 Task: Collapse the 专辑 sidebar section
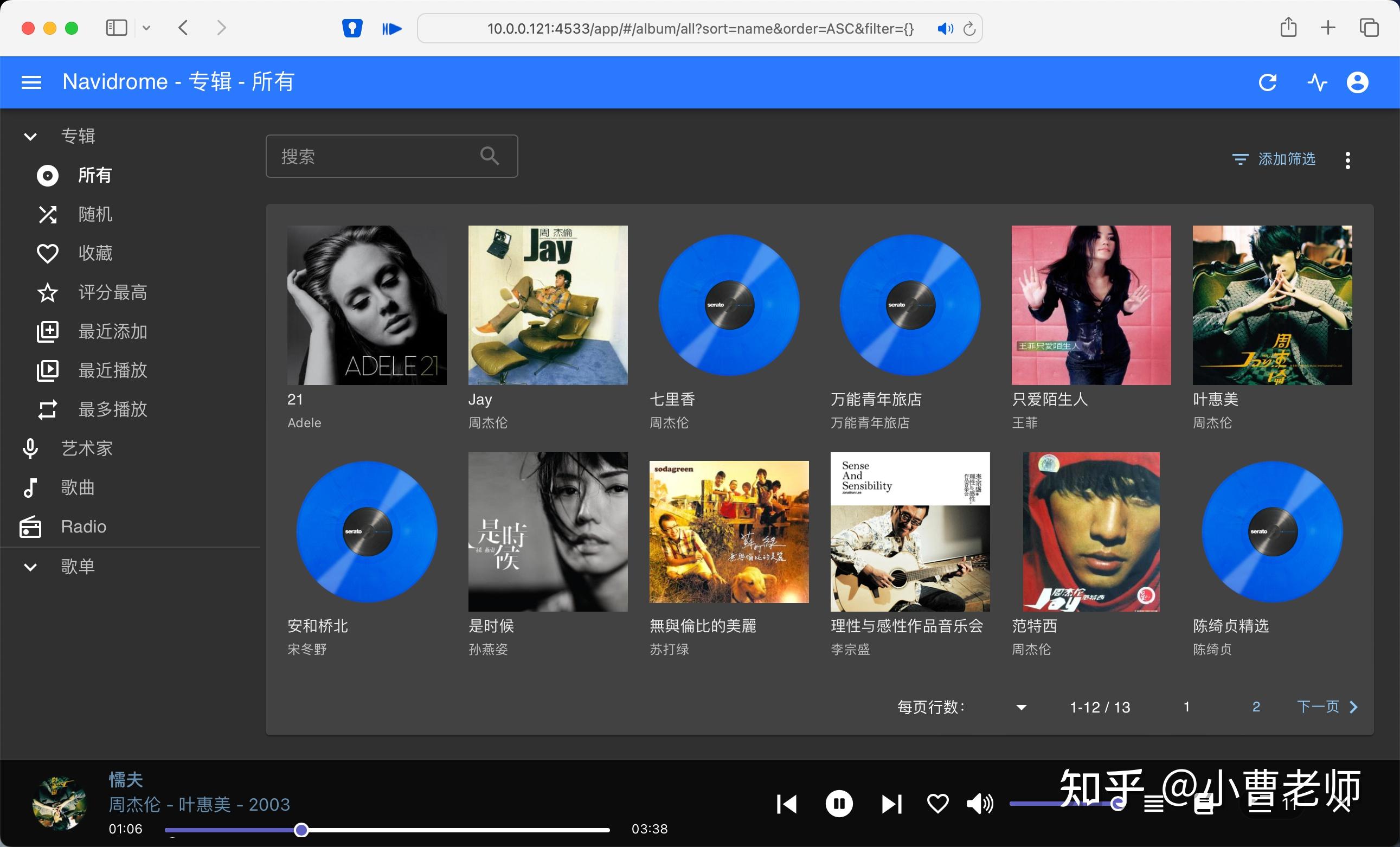[x=29, y=136]
